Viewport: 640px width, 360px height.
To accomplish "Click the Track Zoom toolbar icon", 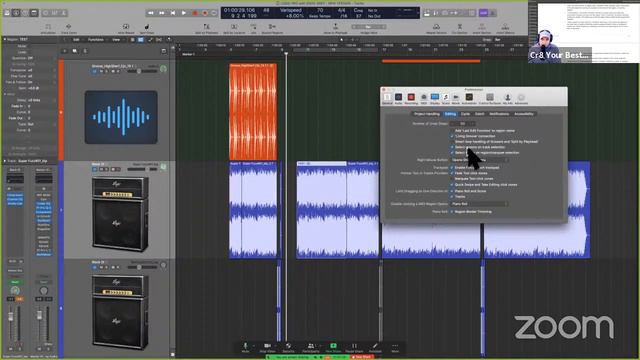I will pos(69,29).
